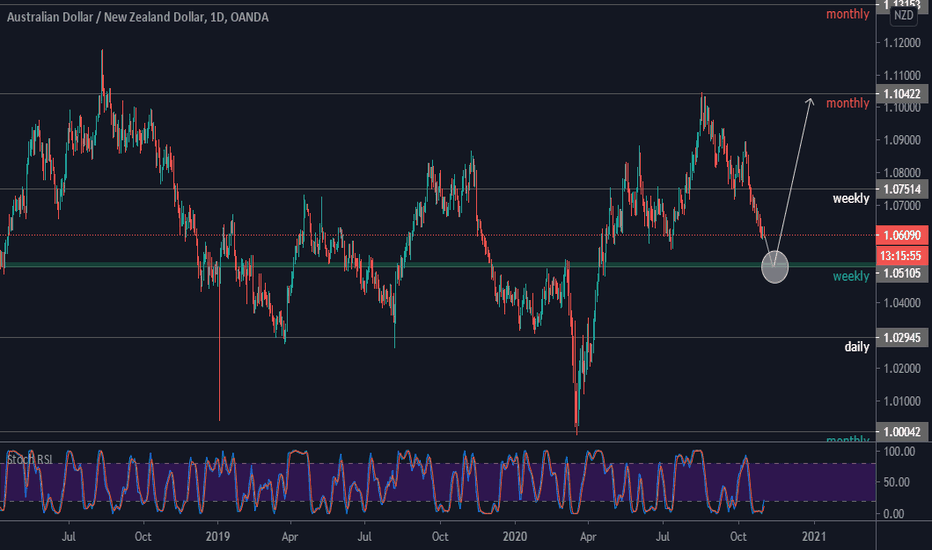Click the 2019 time axis label
The height and width of the screenshot is (550, 932).
[218, 536]
